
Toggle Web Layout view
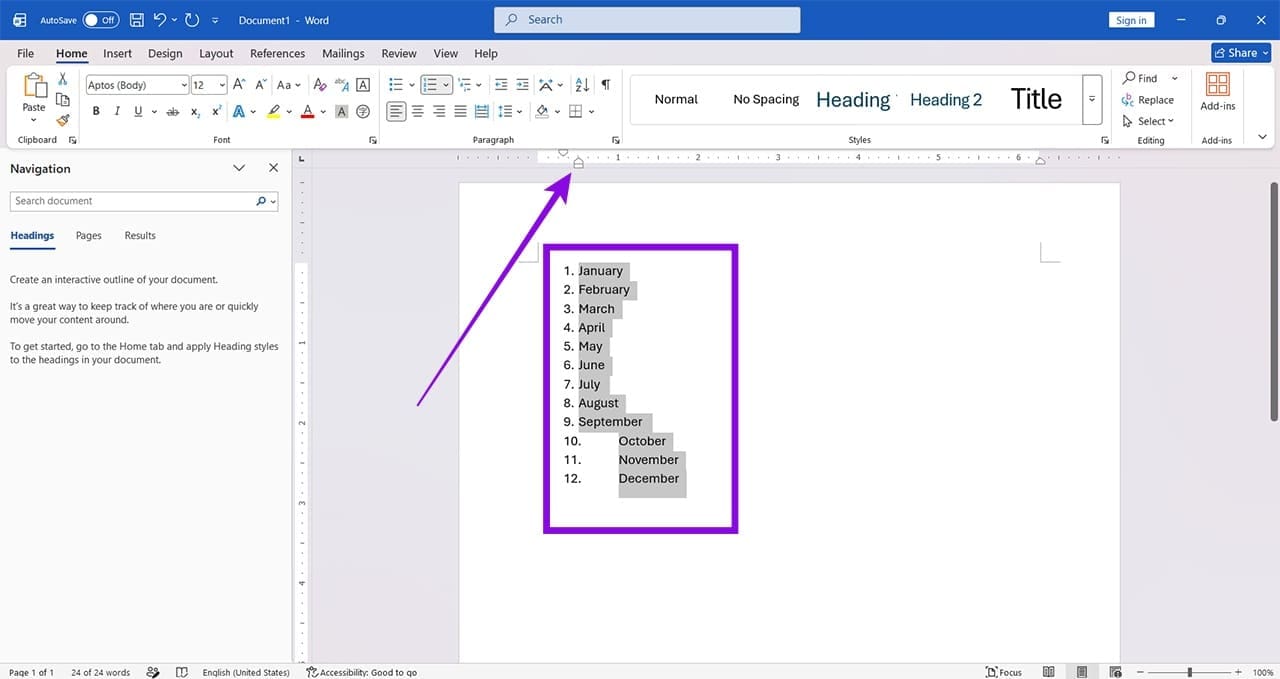click(x=1114, y=672)
